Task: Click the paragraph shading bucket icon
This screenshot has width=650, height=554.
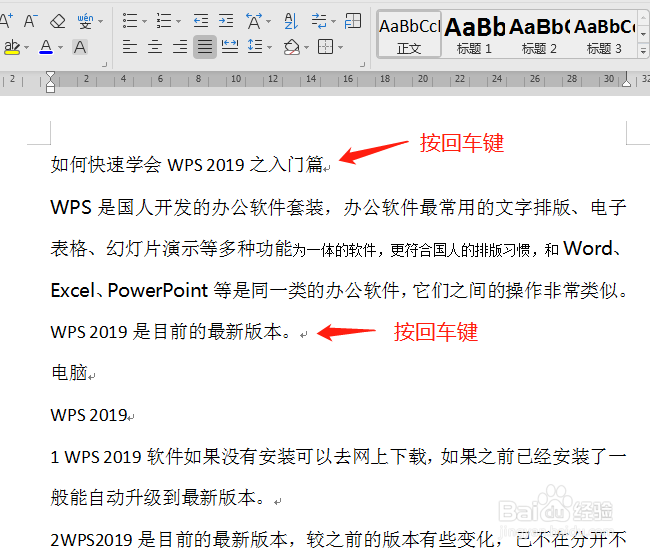Action: [x=292, y=47]
